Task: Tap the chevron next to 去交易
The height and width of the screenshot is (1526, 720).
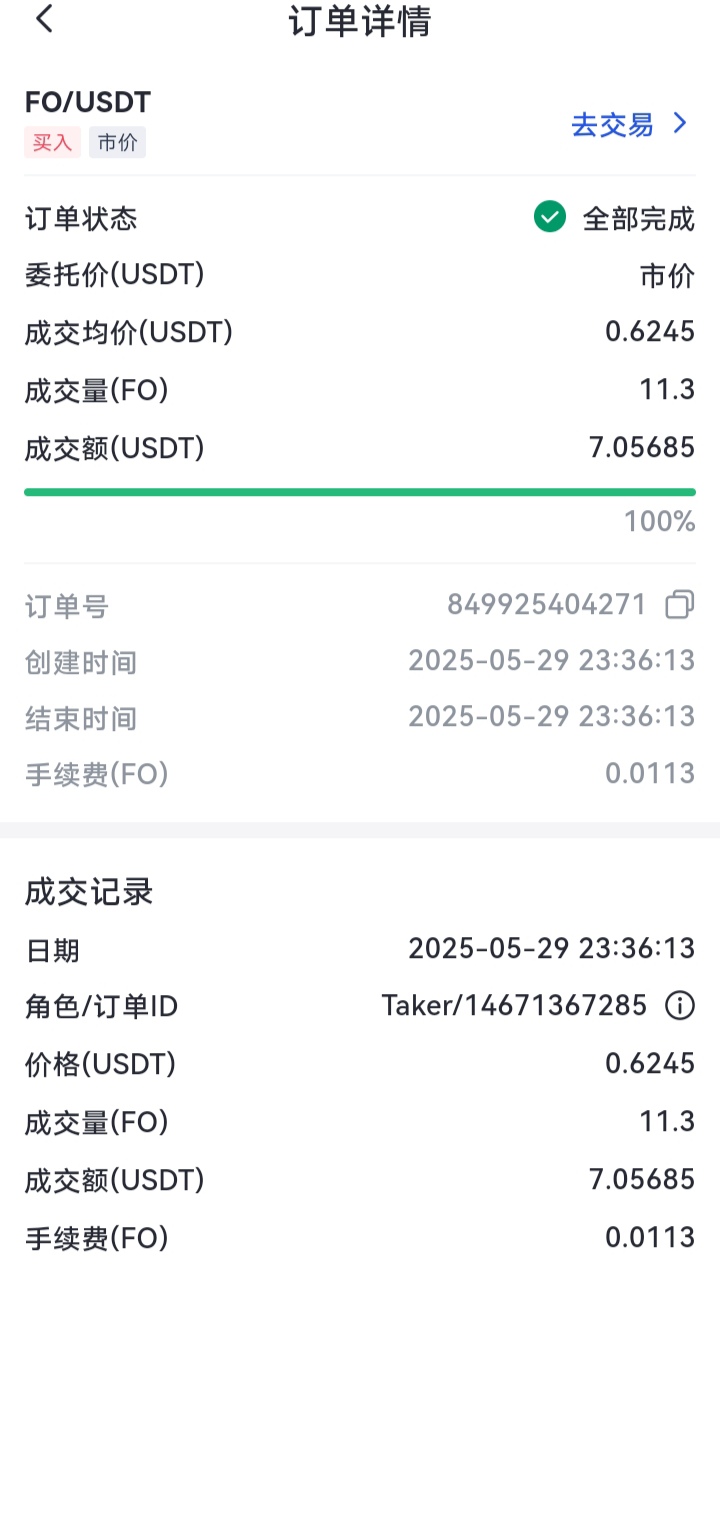Action: 681,123
